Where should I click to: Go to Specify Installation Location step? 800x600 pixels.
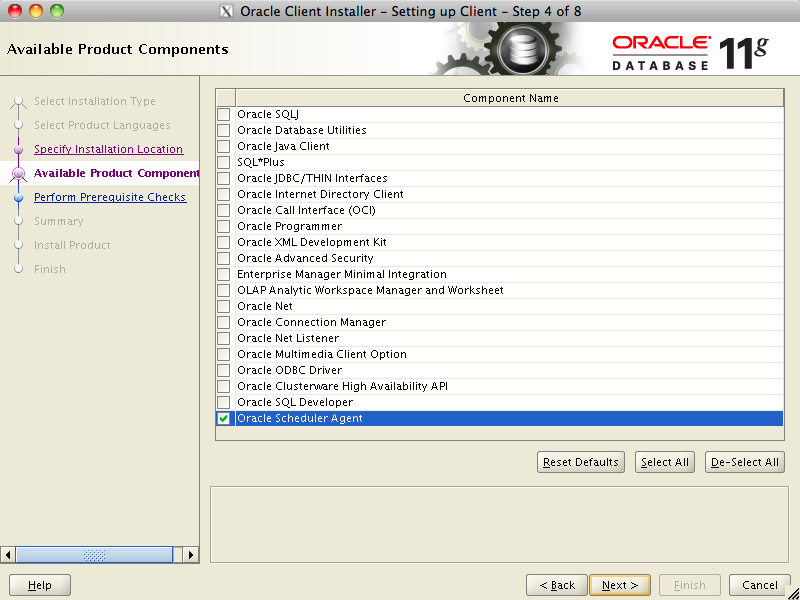tap(108, 149)
